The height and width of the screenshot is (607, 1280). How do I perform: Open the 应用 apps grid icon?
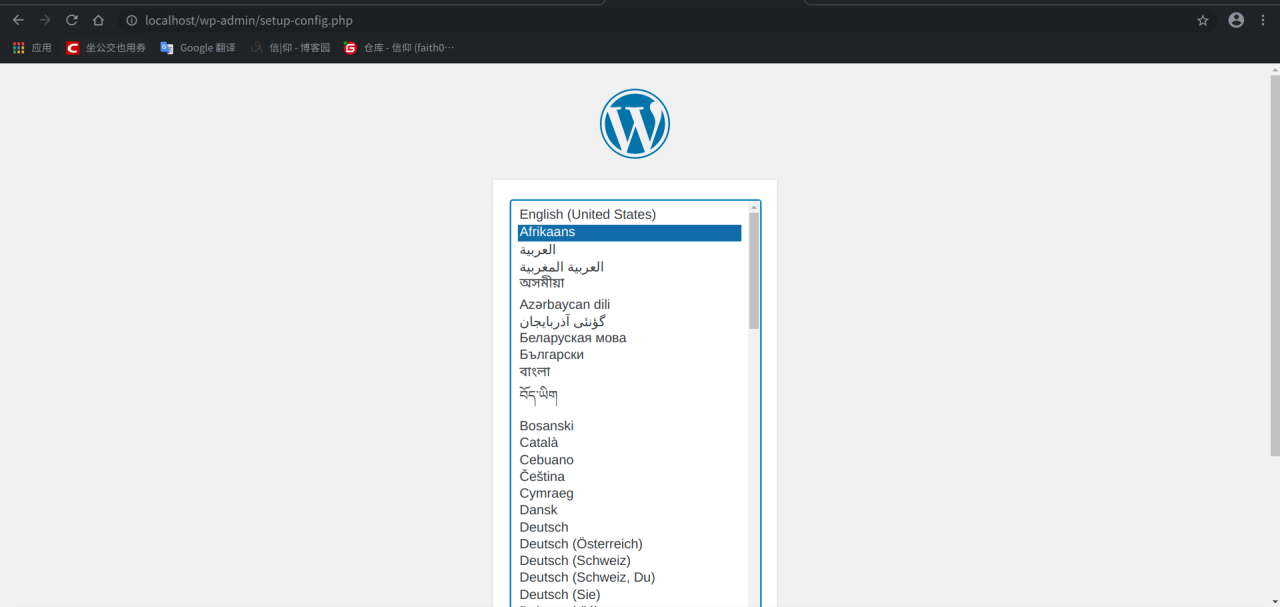17,46
